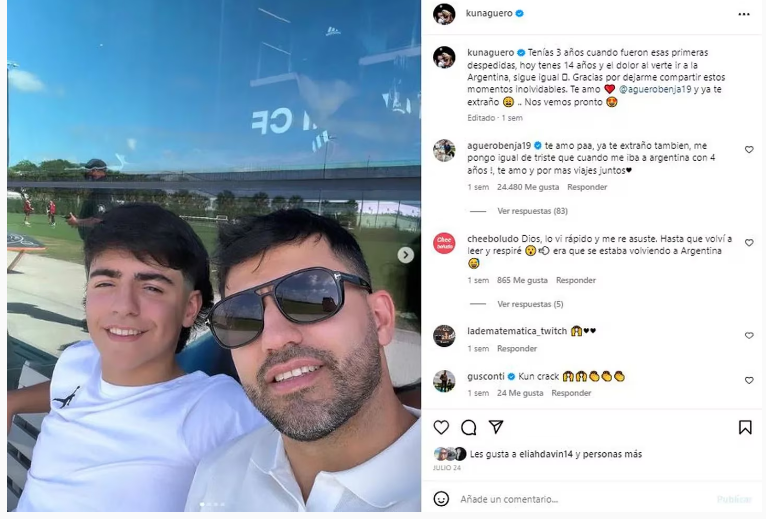Viewport: 766px width, 519px height.
Task: Expand Ver respuestas (5)
Action: click(x=530, y=304)
